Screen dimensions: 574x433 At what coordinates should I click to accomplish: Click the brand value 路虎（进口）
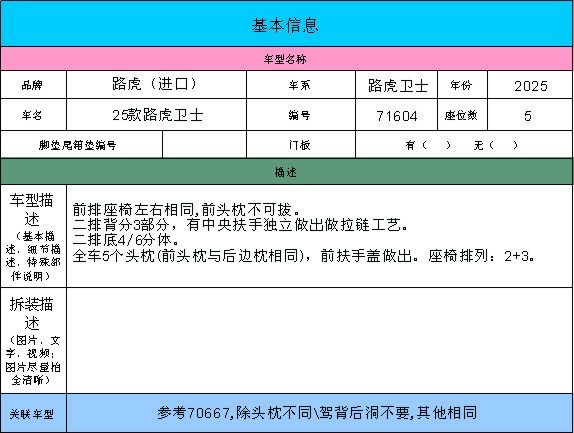click(x=156, y=85)
